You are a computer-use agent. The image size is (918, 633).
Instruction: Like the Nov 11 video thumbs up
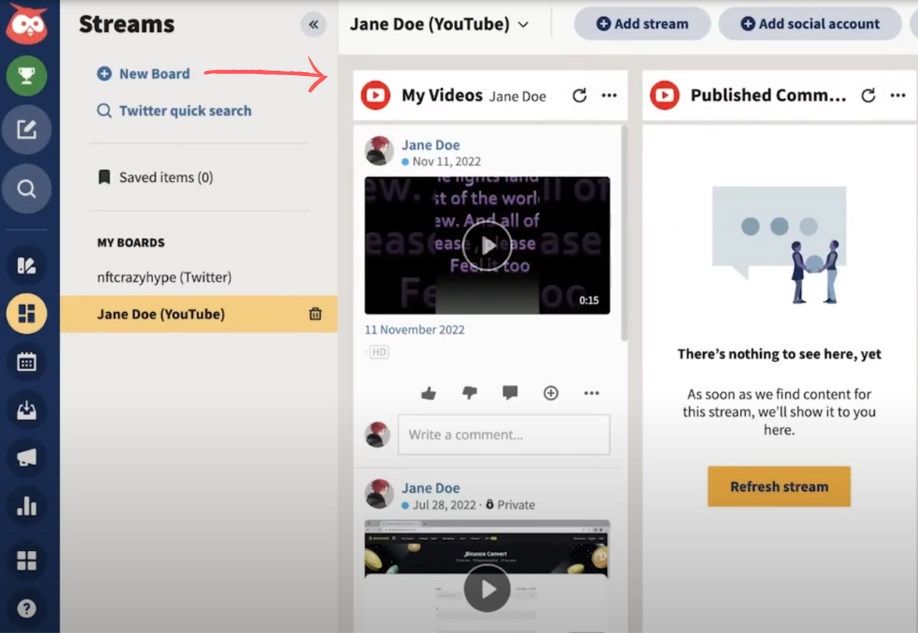429,393
